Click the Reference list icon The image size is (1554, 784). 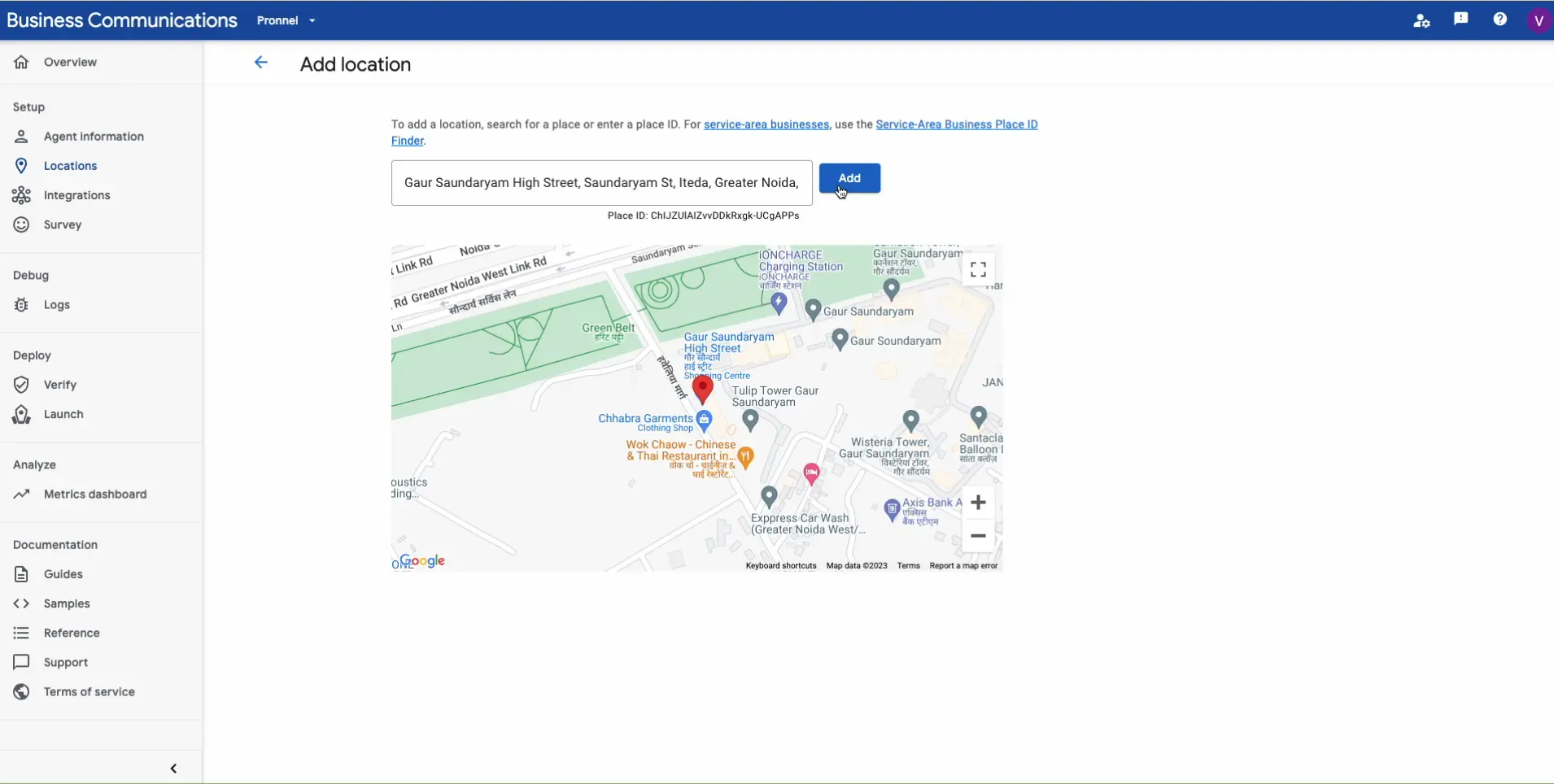[21, 633]
